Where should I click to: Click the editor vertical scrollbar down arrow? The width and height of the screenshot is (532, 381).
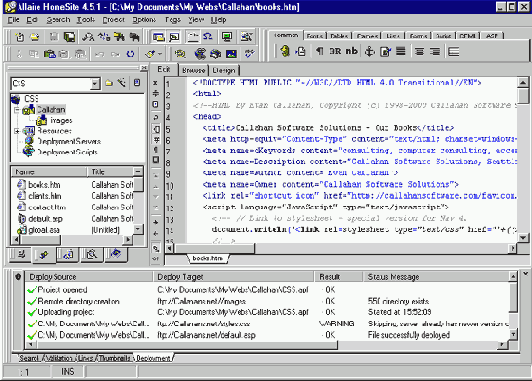click(x=523, y=238)
